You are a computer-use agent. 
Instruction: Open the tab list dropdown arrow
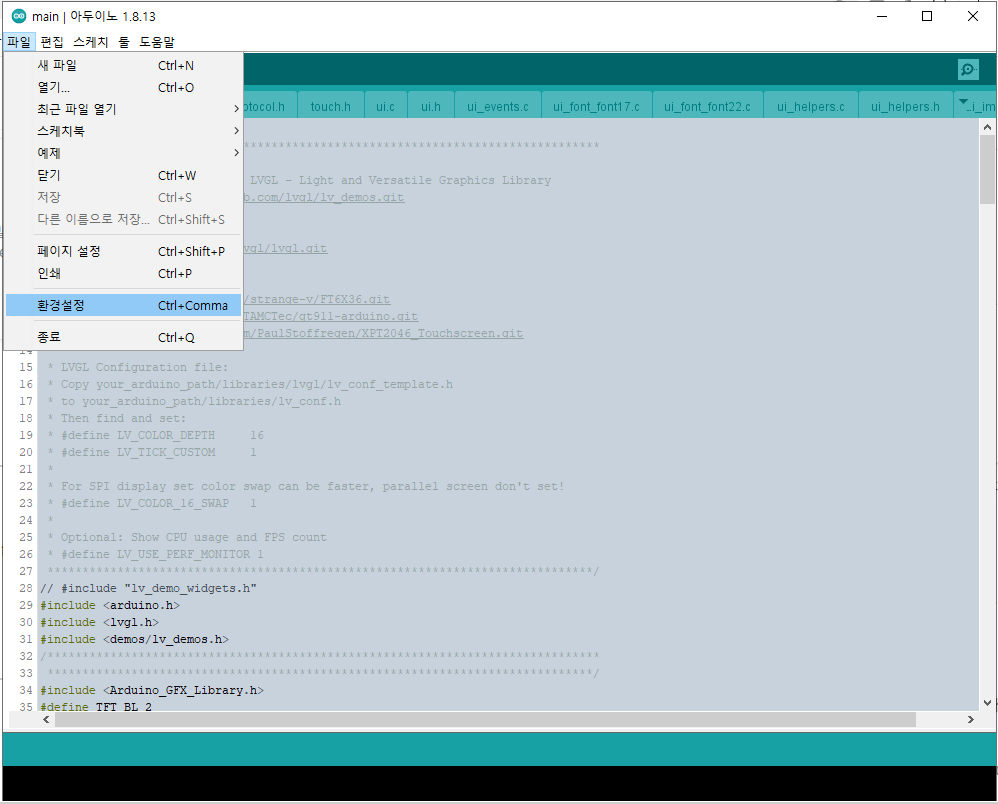962,102
